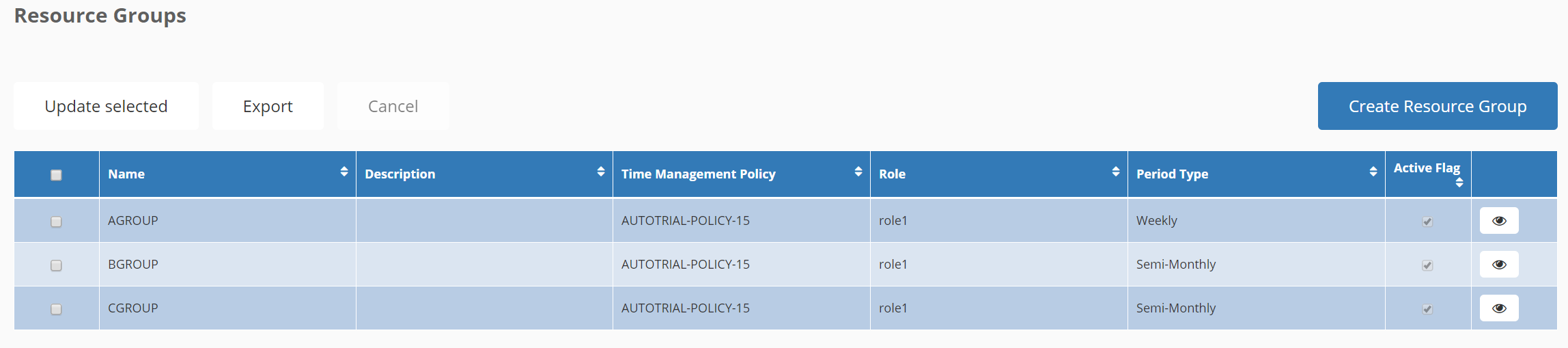Create a new Resource Group

(1438, 106)
